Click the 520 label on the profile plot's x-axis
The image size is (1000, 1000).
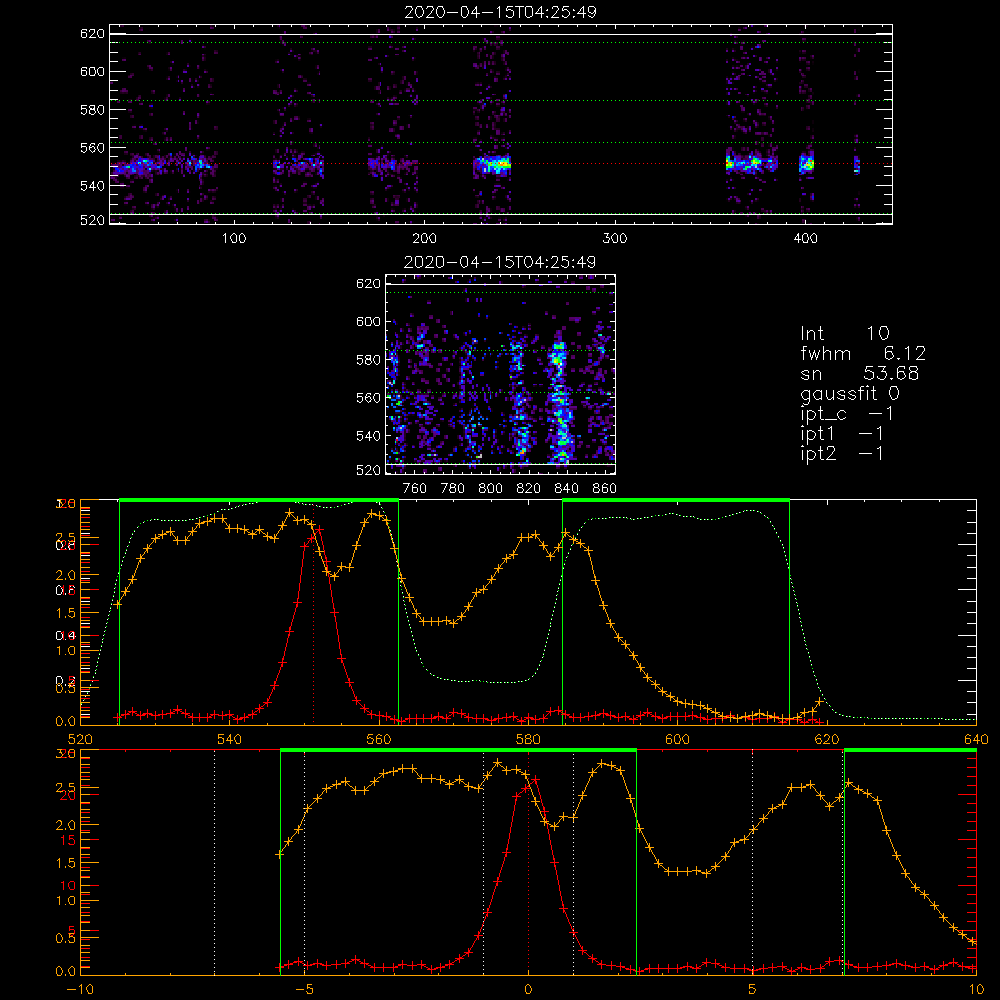[80, 739]
